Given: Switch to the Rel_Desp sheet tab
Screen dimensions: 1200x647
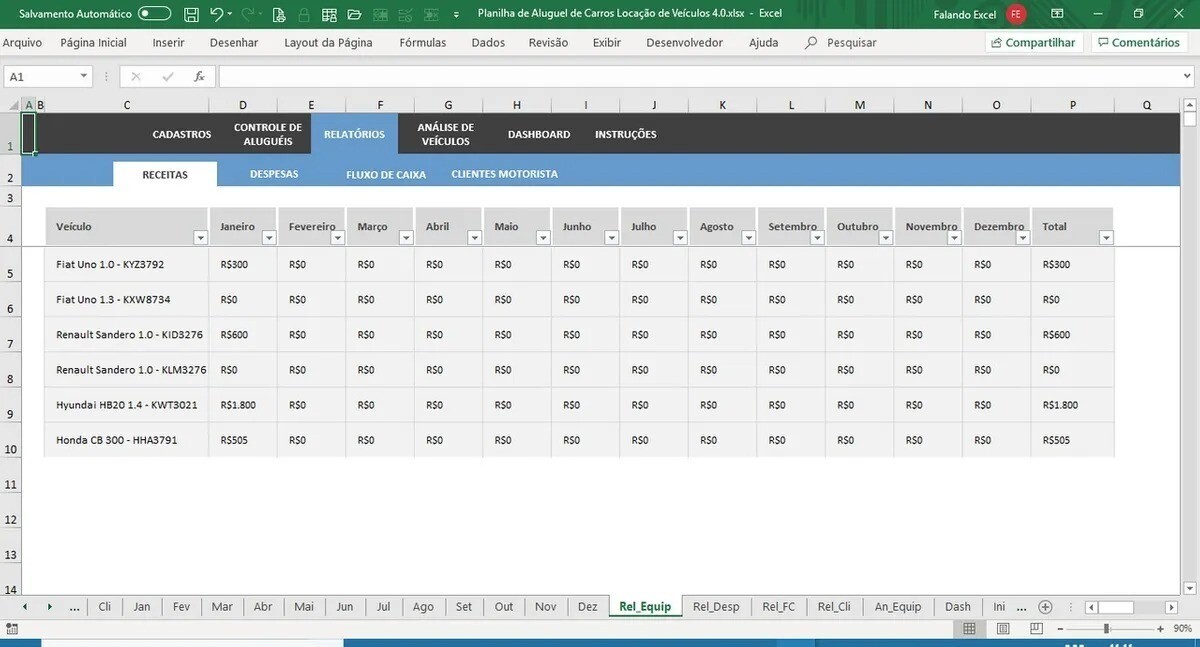Looking at the screenshot, I should (x=716, y=607).
